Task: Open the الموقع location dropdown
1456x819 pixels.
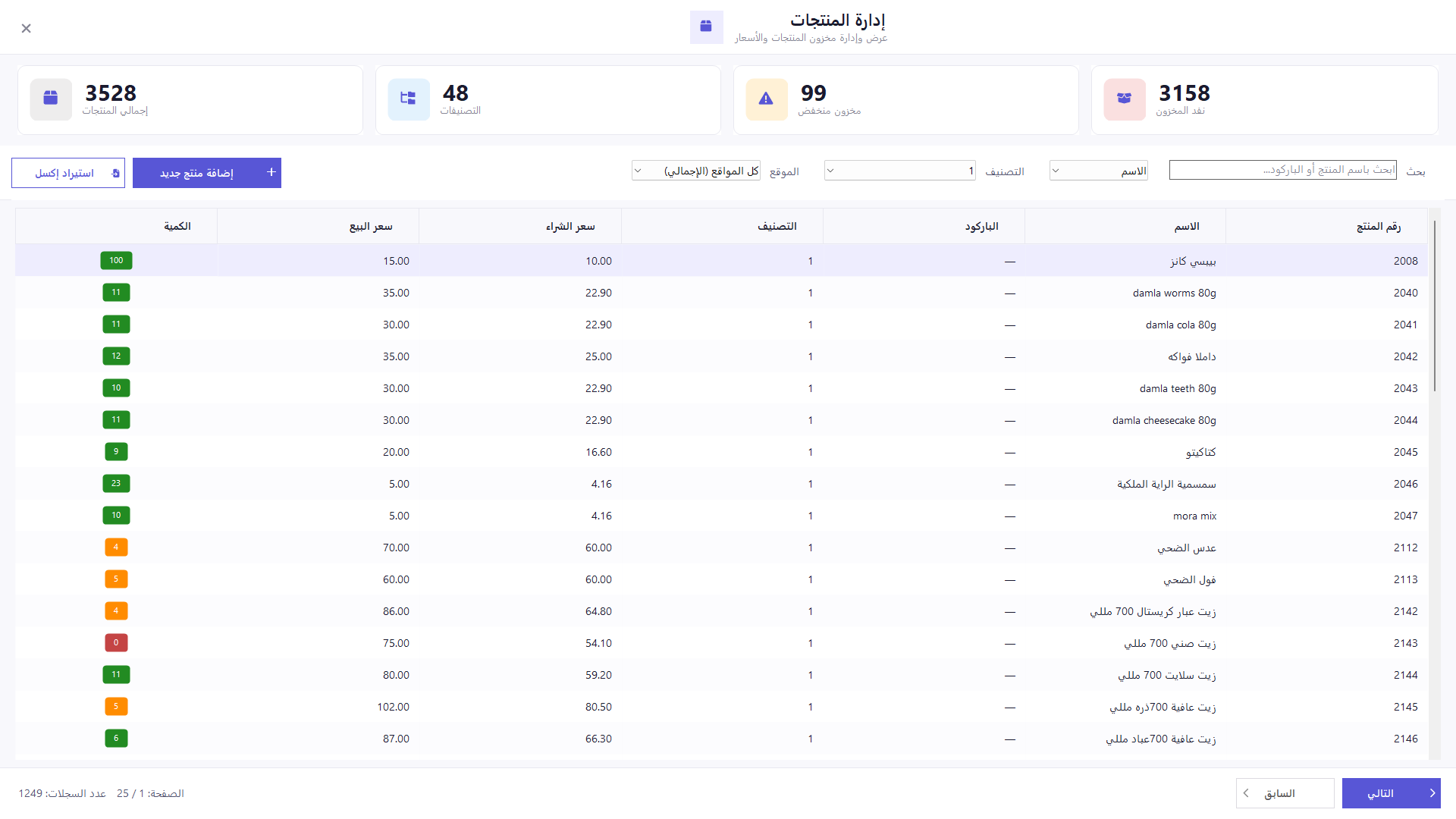Action: pyautogui.click(x=696, y=171)
